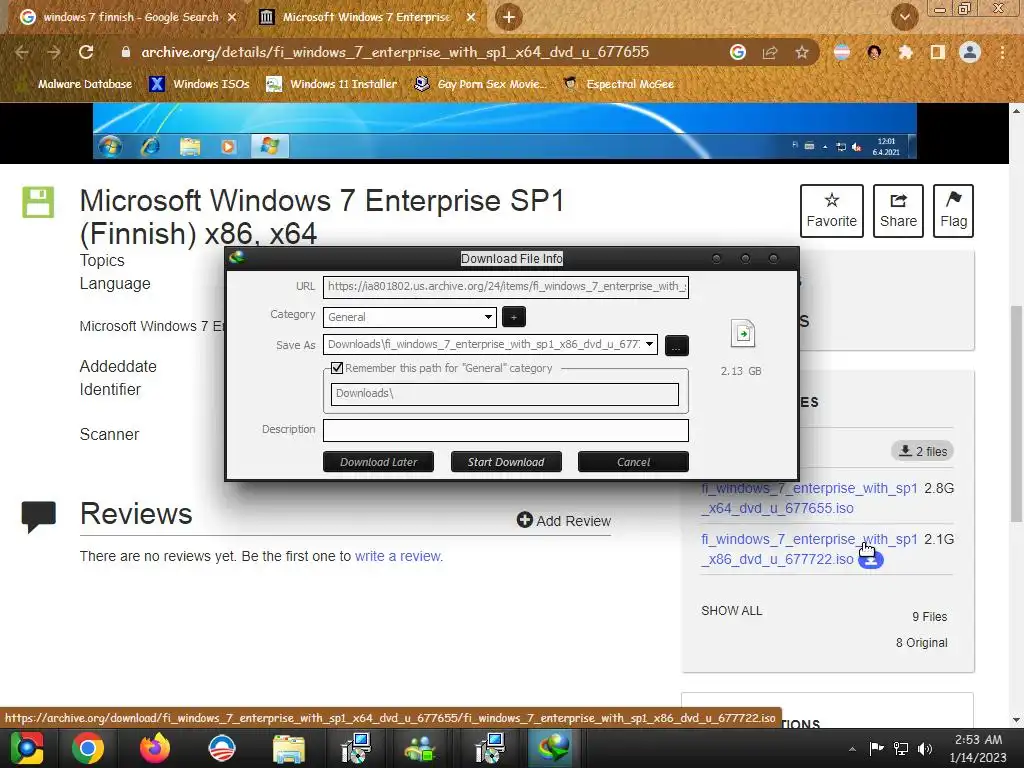Open the Espectral McGee bookmark
This screenshot has height=768, width=1024.
618,84
